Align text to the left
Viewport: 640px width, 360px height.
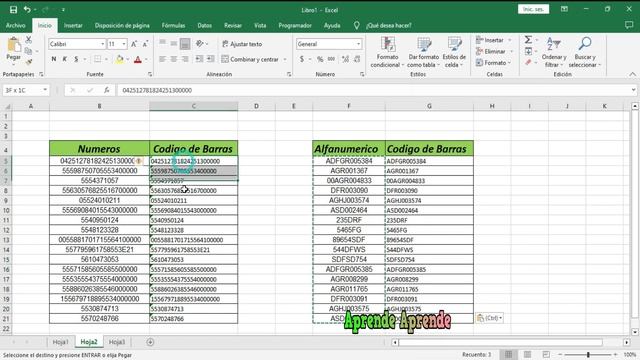coord(162,59)
